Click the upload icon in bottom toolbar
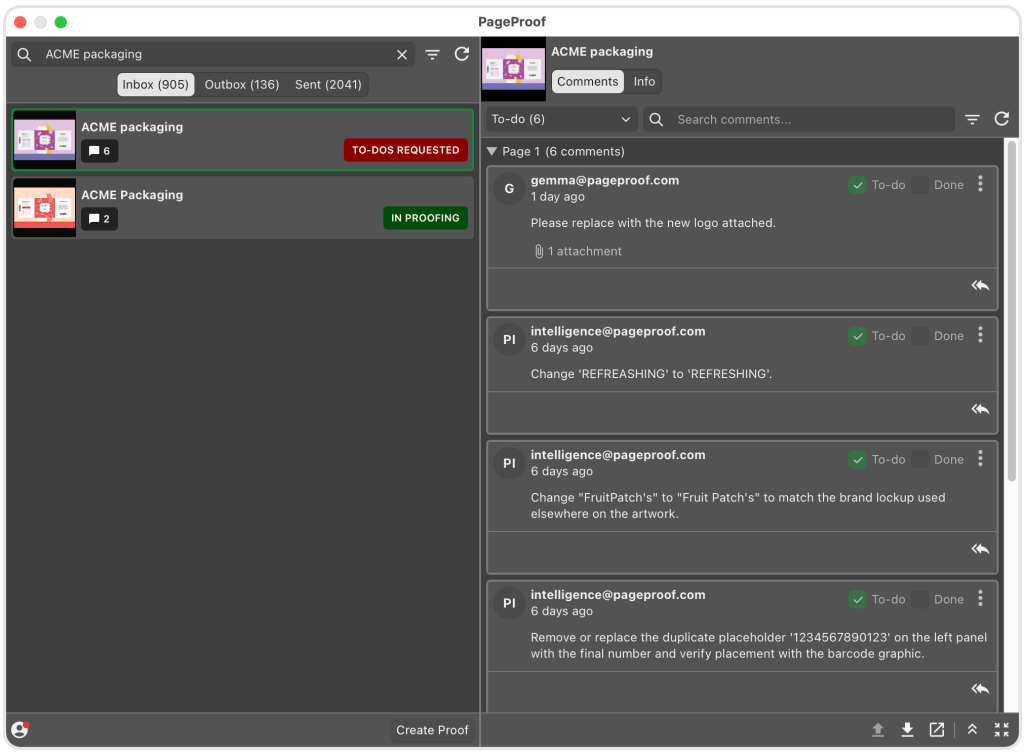Screen dimensions: 1024x753 (878, 730)
